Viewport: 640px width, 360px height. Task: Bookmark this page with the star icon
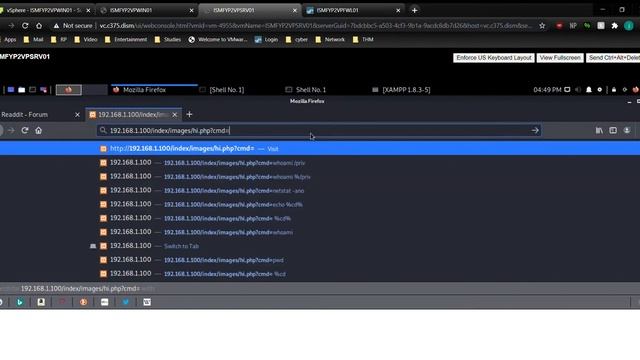tap(542, 25)
